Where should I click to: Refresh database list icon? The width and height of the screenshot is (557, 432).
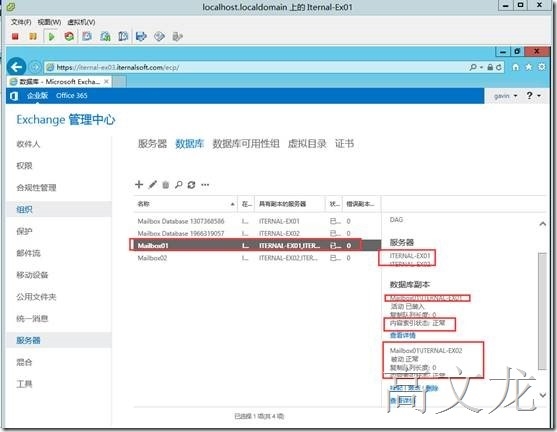click(x=191, y=185)
